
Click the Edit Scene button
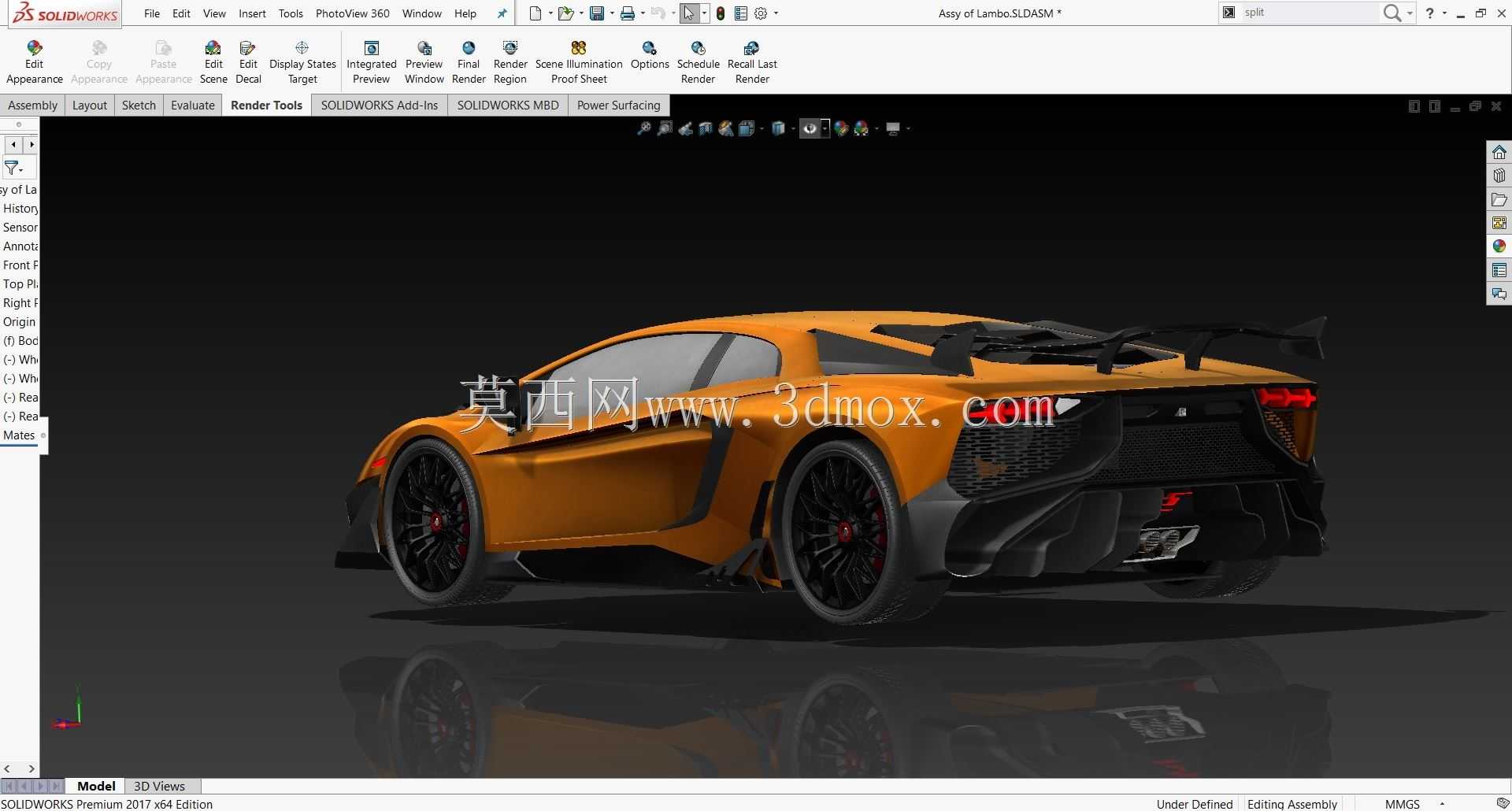point(213,62)
